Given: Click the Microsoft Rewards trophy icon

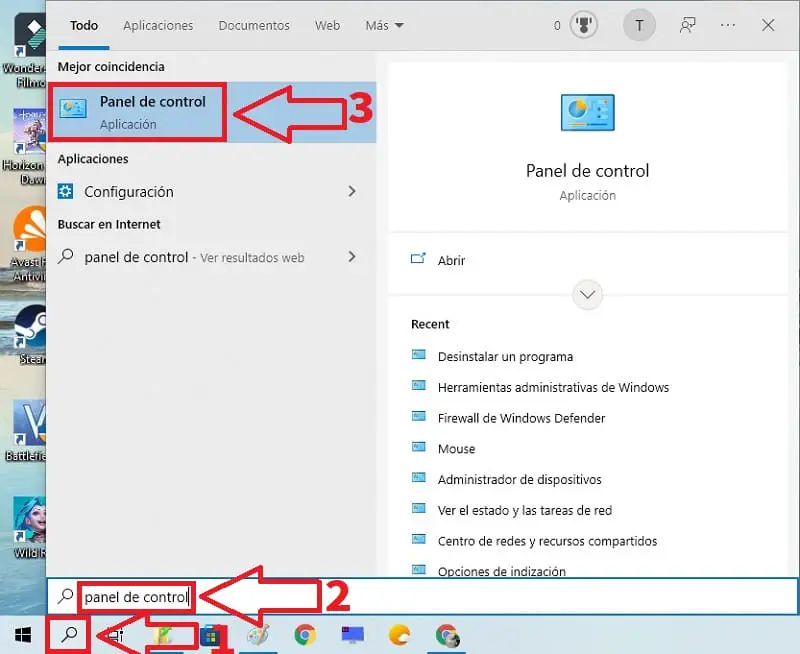Looking at the screenshot, I should [x=584, y=25].
